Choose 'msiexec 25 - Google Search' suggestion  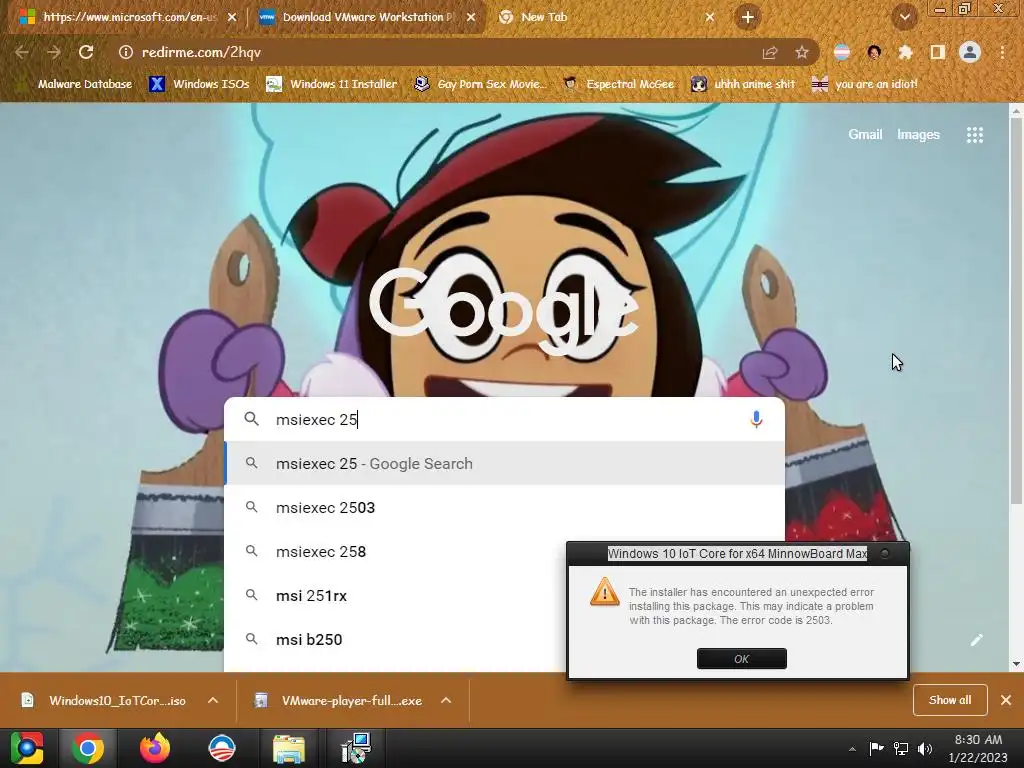[504, 464]
